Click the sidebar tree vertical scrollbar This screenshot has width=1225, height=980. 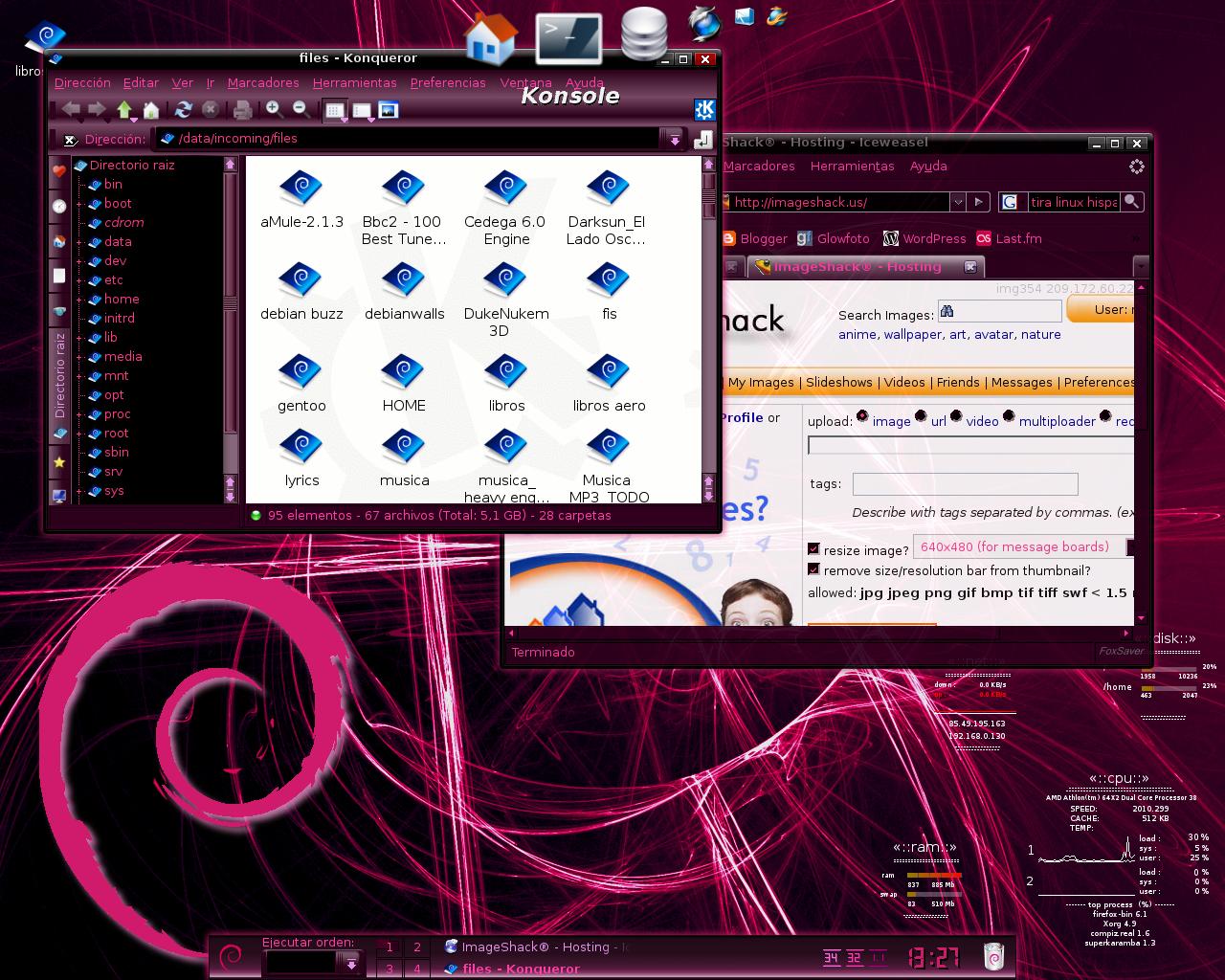tap(230, 330)
